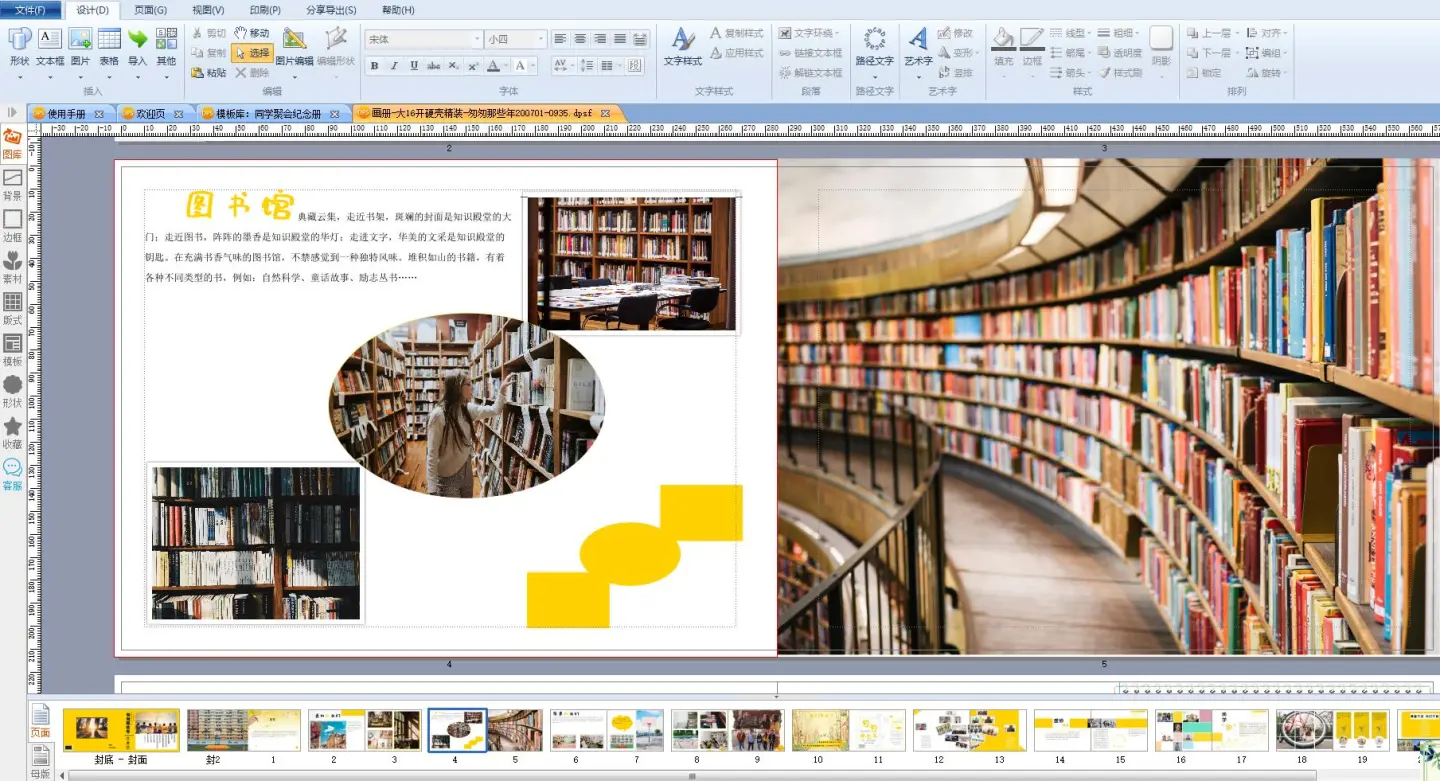Image resolution: width=1440 pixels, height=781 pixels.
Task: Click the 粘贴 paste icon
Action: tap(209, 73)
